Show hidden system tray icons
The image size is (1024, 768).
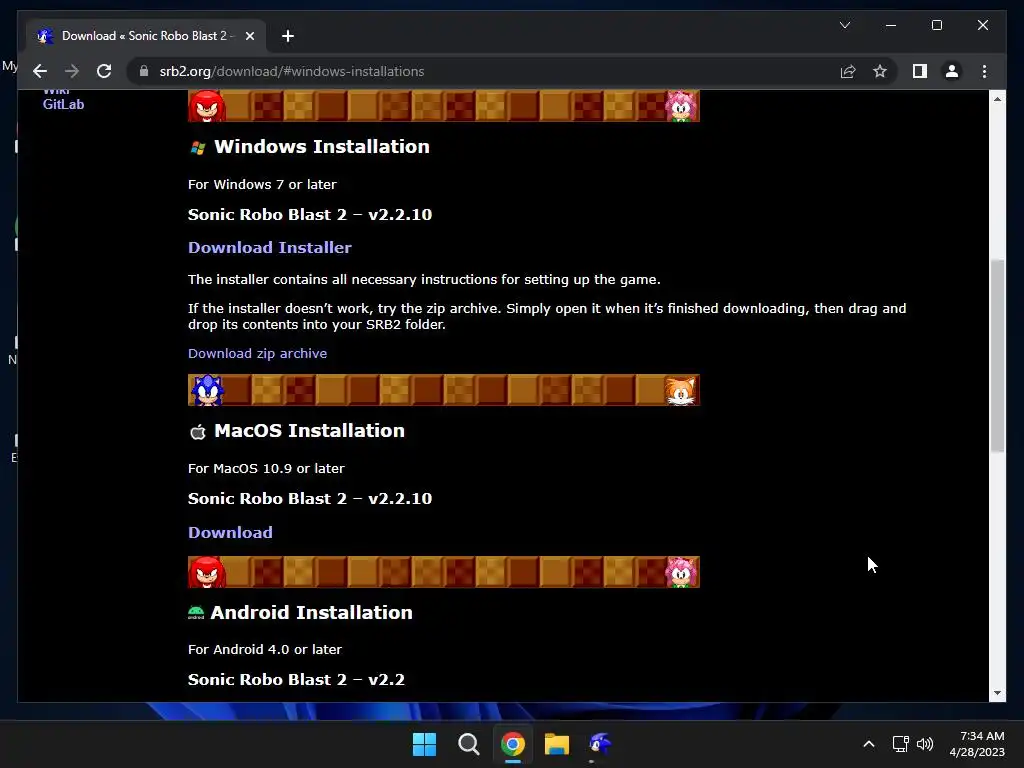pyautogui.click(x=869, y=744)
